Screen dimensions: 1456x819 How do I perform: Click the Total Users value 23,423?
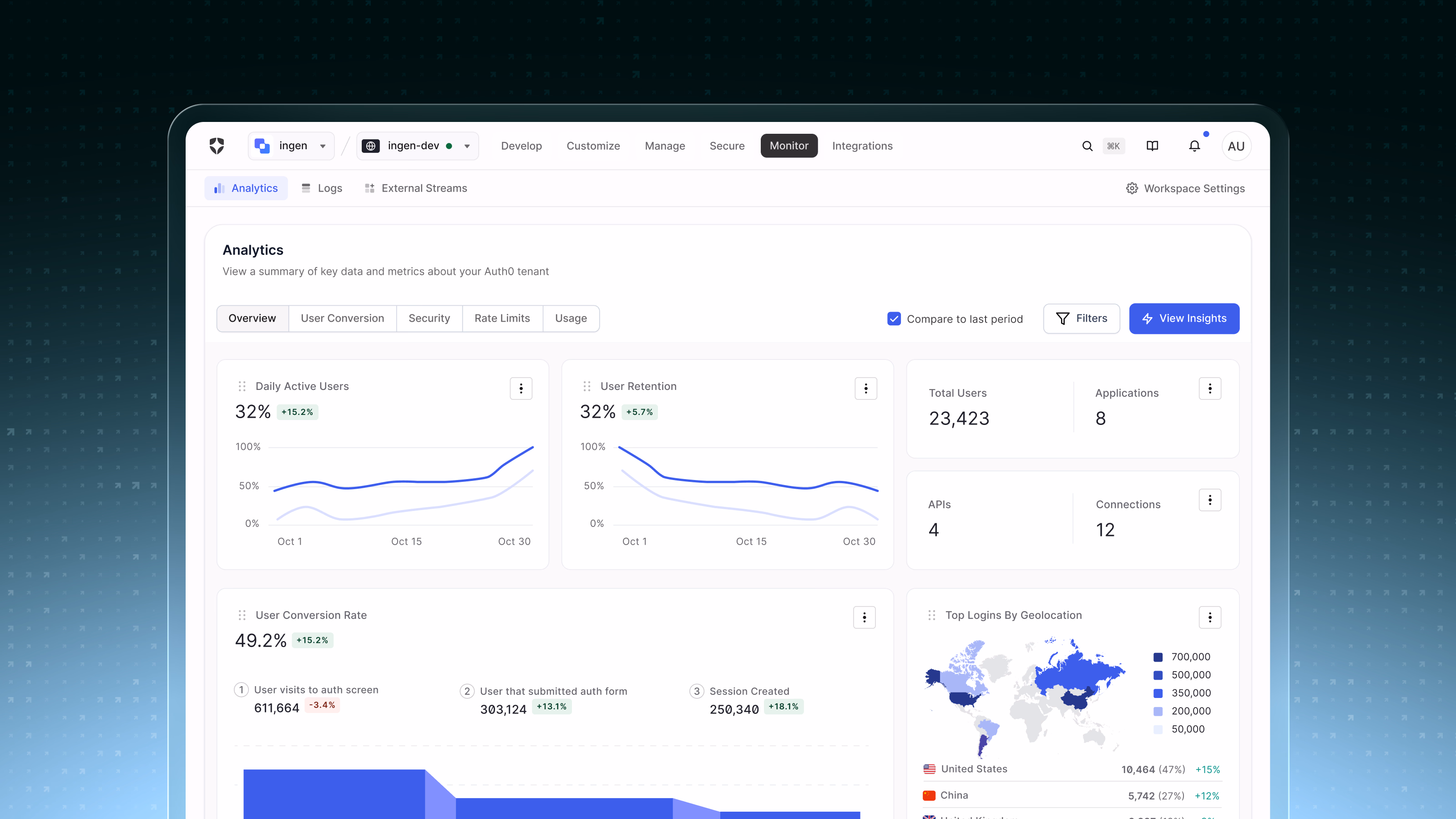[959, 418]
